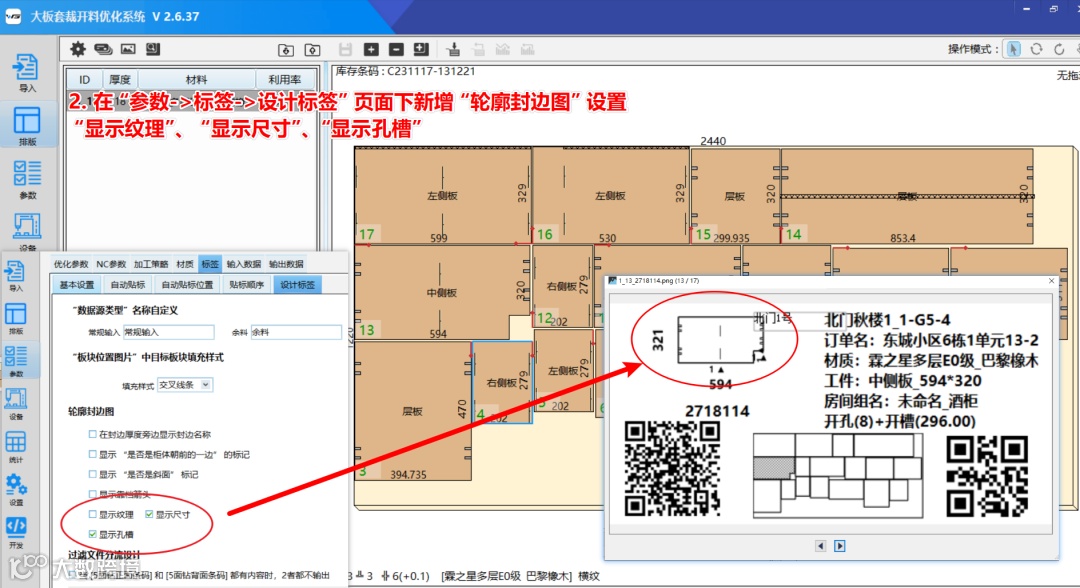Click the stacked labels toolbar icon
1080x588 pixels.
tap(103, 49)
